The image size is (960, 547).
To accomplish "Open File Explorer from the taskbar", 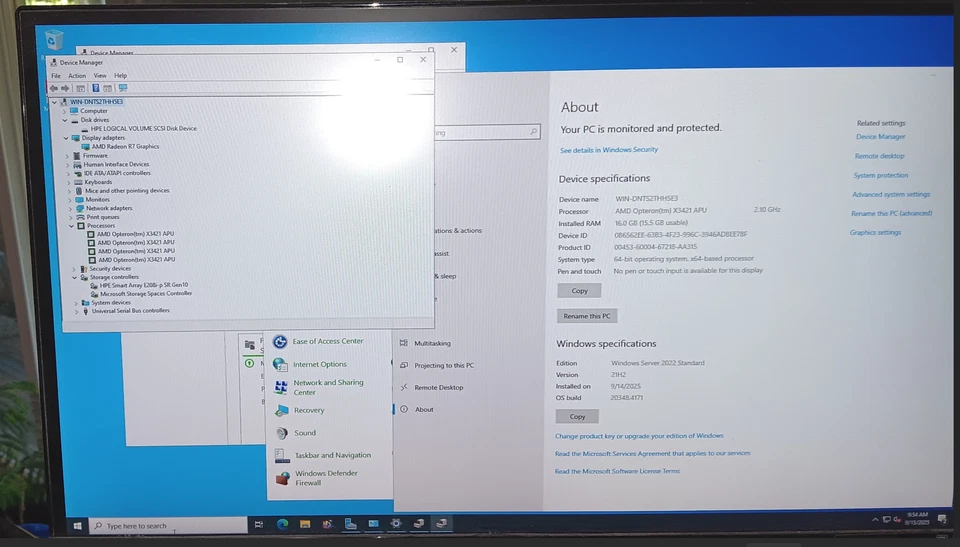I will click(x=305, y=524).
